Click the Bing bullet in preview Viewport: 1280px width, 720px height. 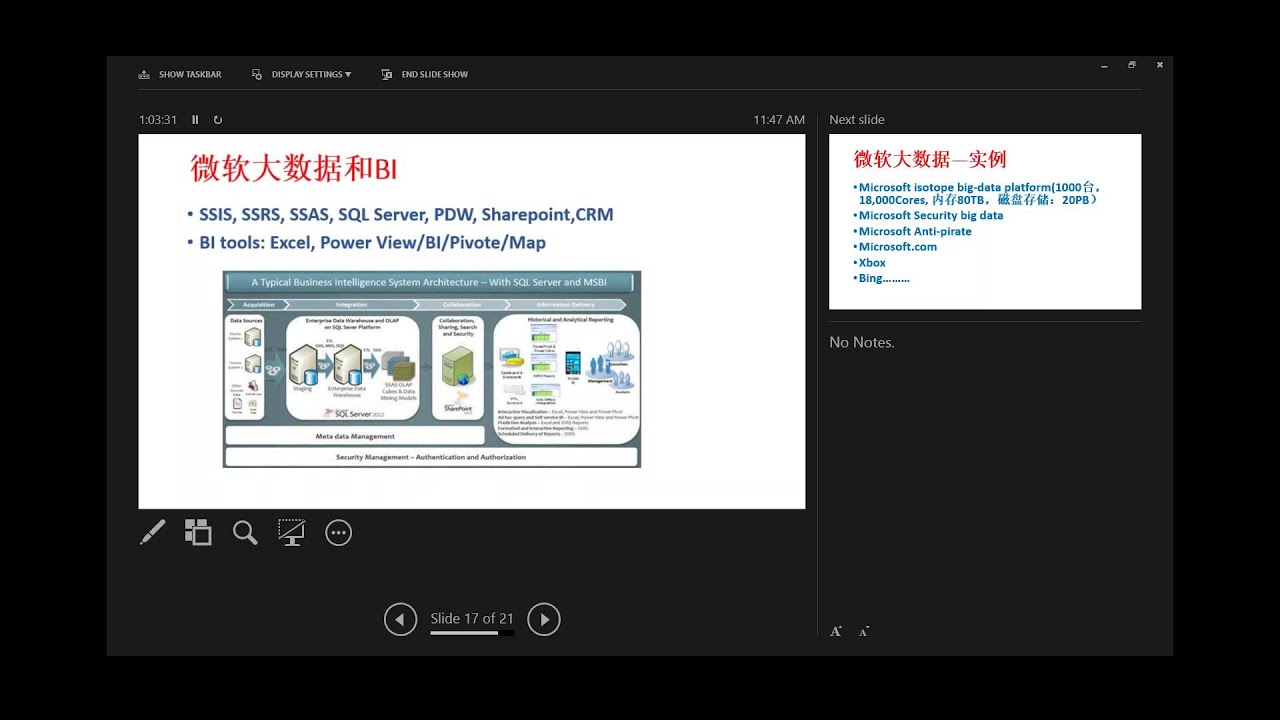(882, 278)
